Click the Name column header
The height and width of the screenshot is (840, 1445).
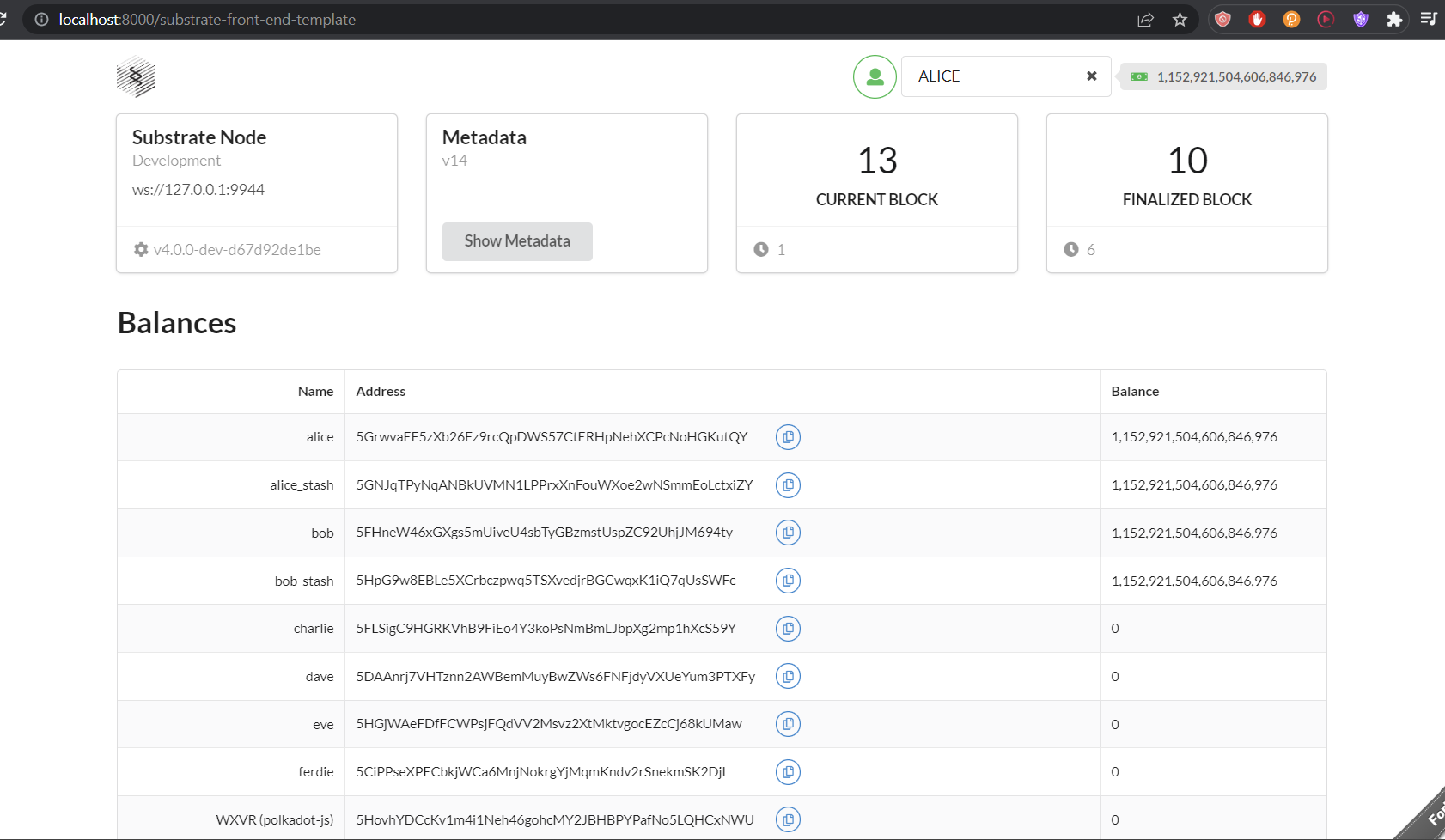315,392
